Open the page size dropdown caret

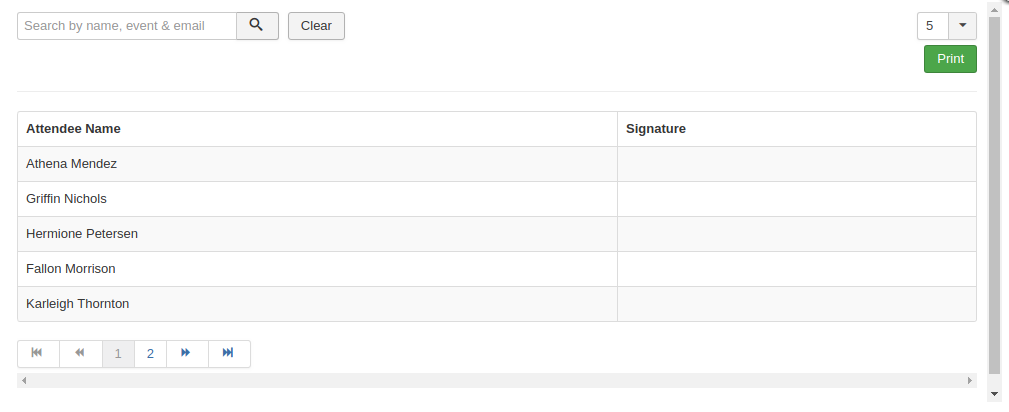pyautogui.click(x=962, y=26)
